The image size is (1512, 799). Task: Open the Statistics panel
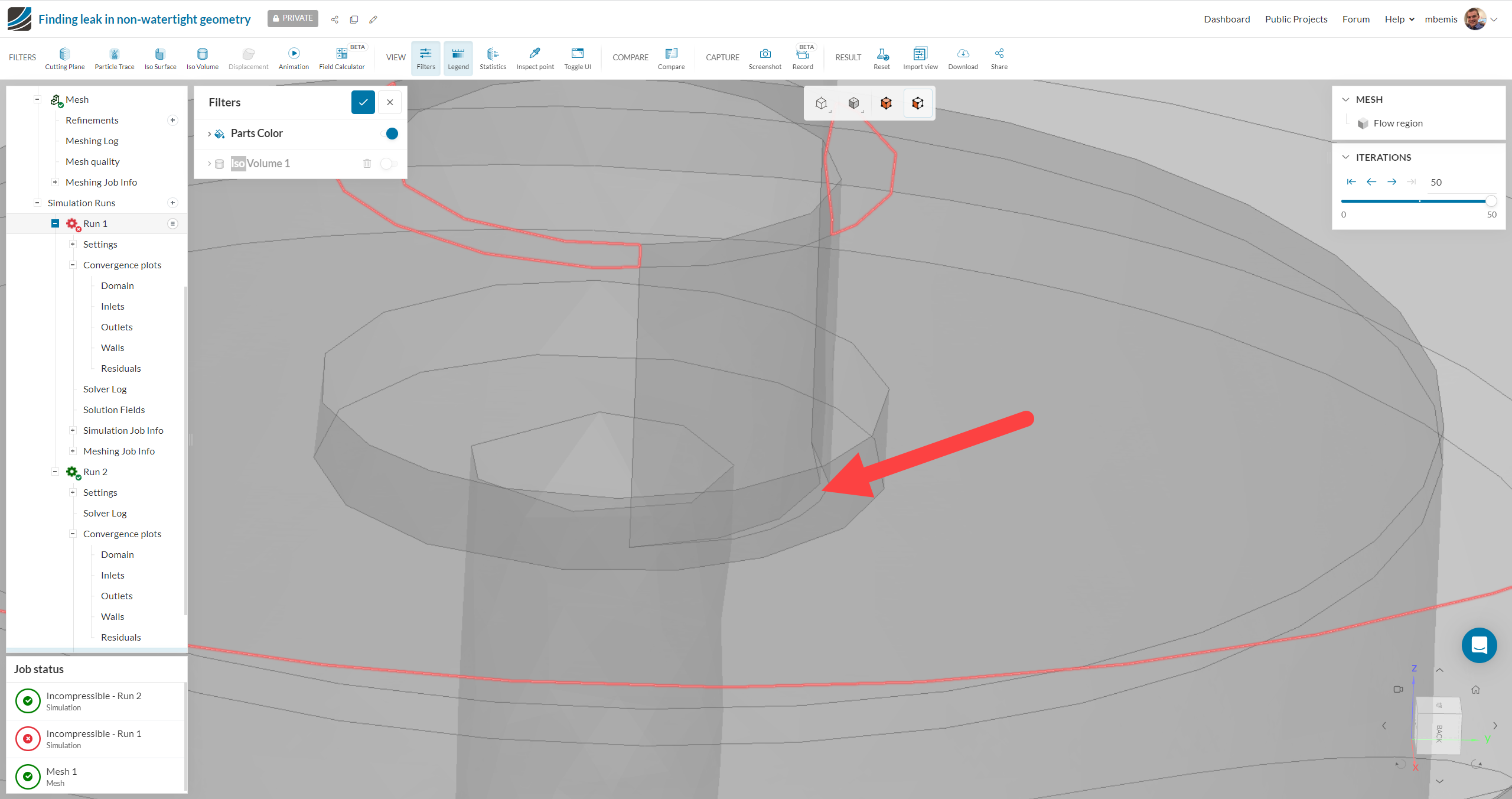pos(493,57)
